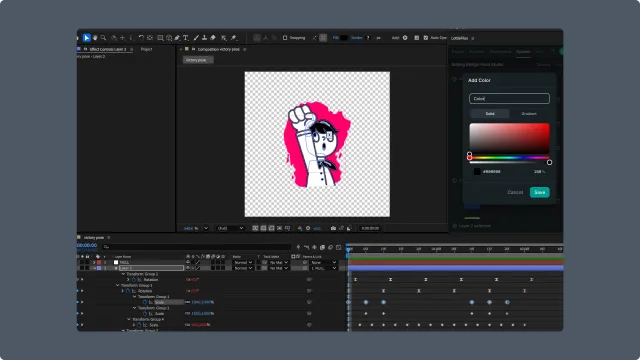
Task: Click the Color name input field
Action: click(509, 98)
